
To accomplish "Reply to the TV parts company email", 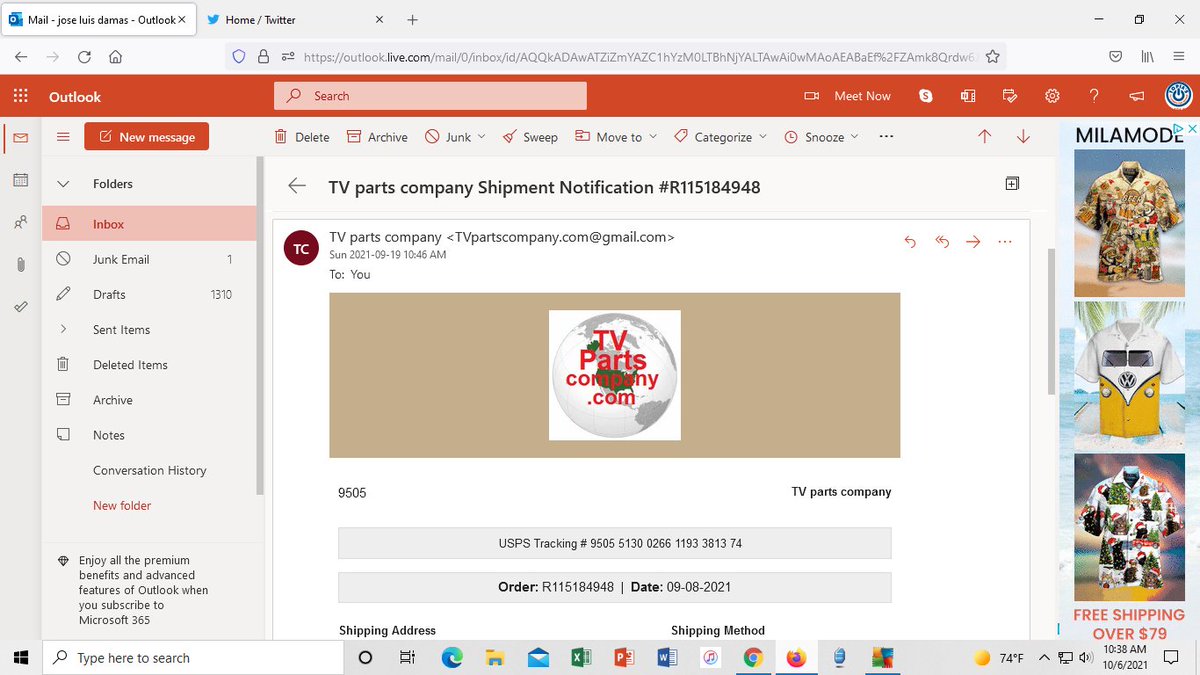I will tap(910, 241).
